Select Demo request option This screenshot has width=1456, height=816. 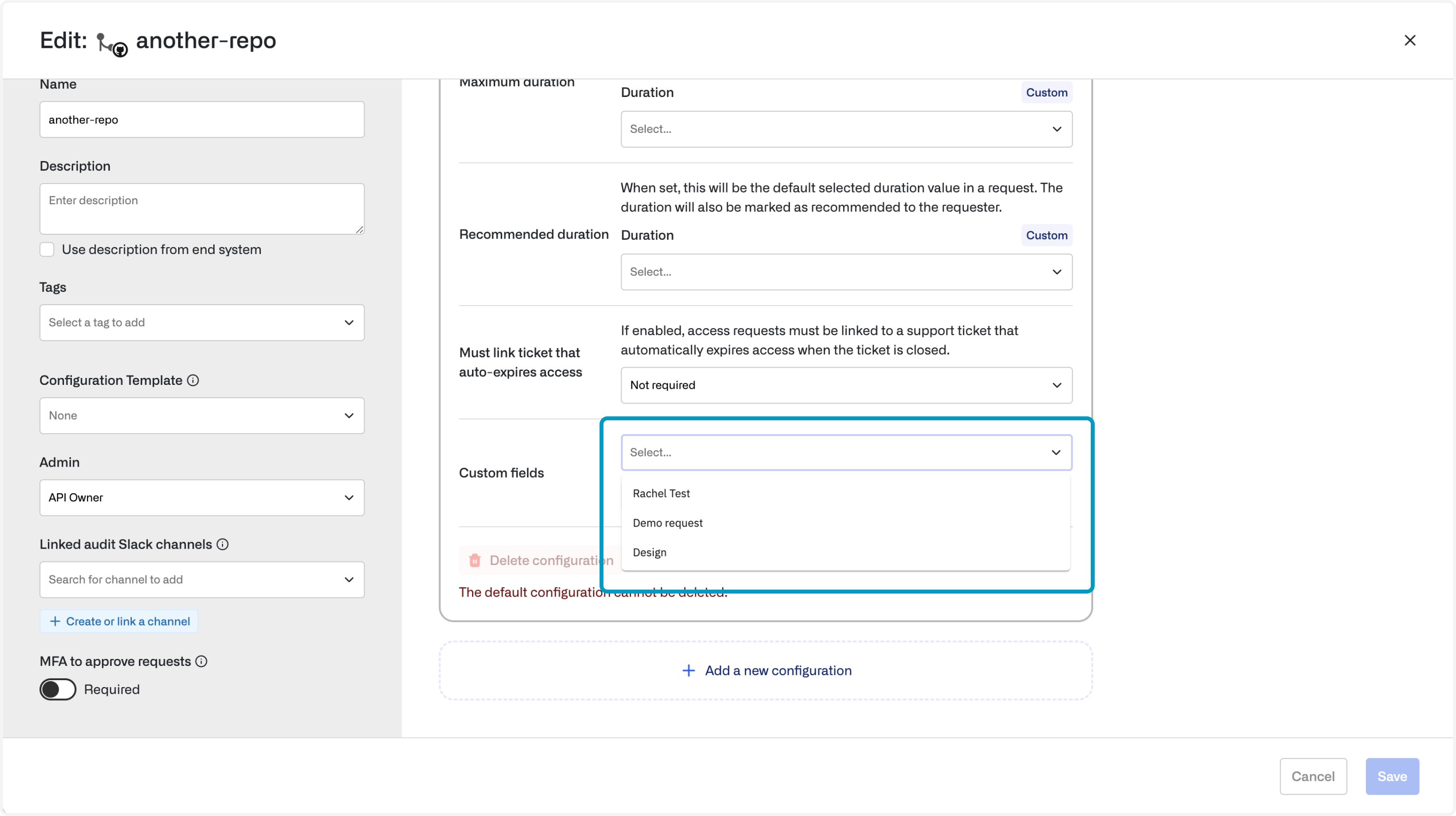(667, 523)
